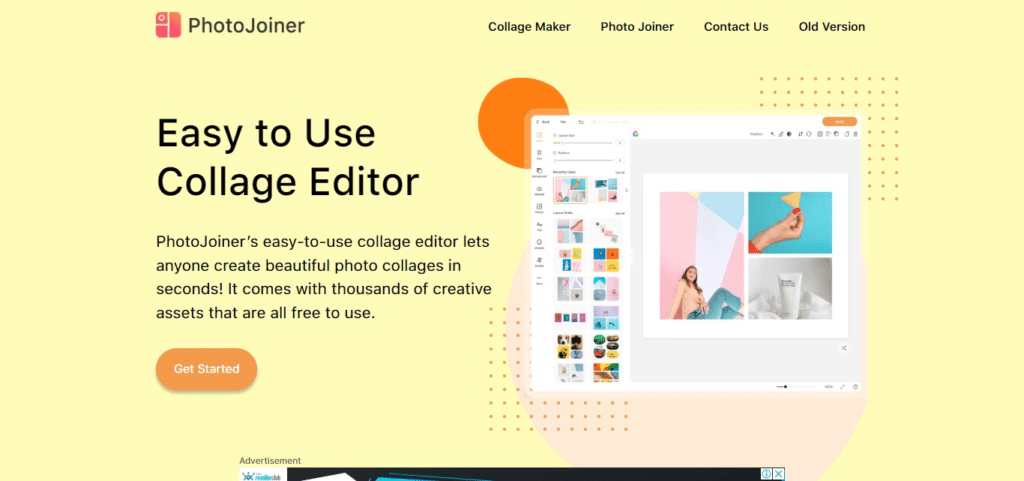The image size is (1024, 481).
Task: Click the shuffle icon below the collage
Action: point(844,348)
